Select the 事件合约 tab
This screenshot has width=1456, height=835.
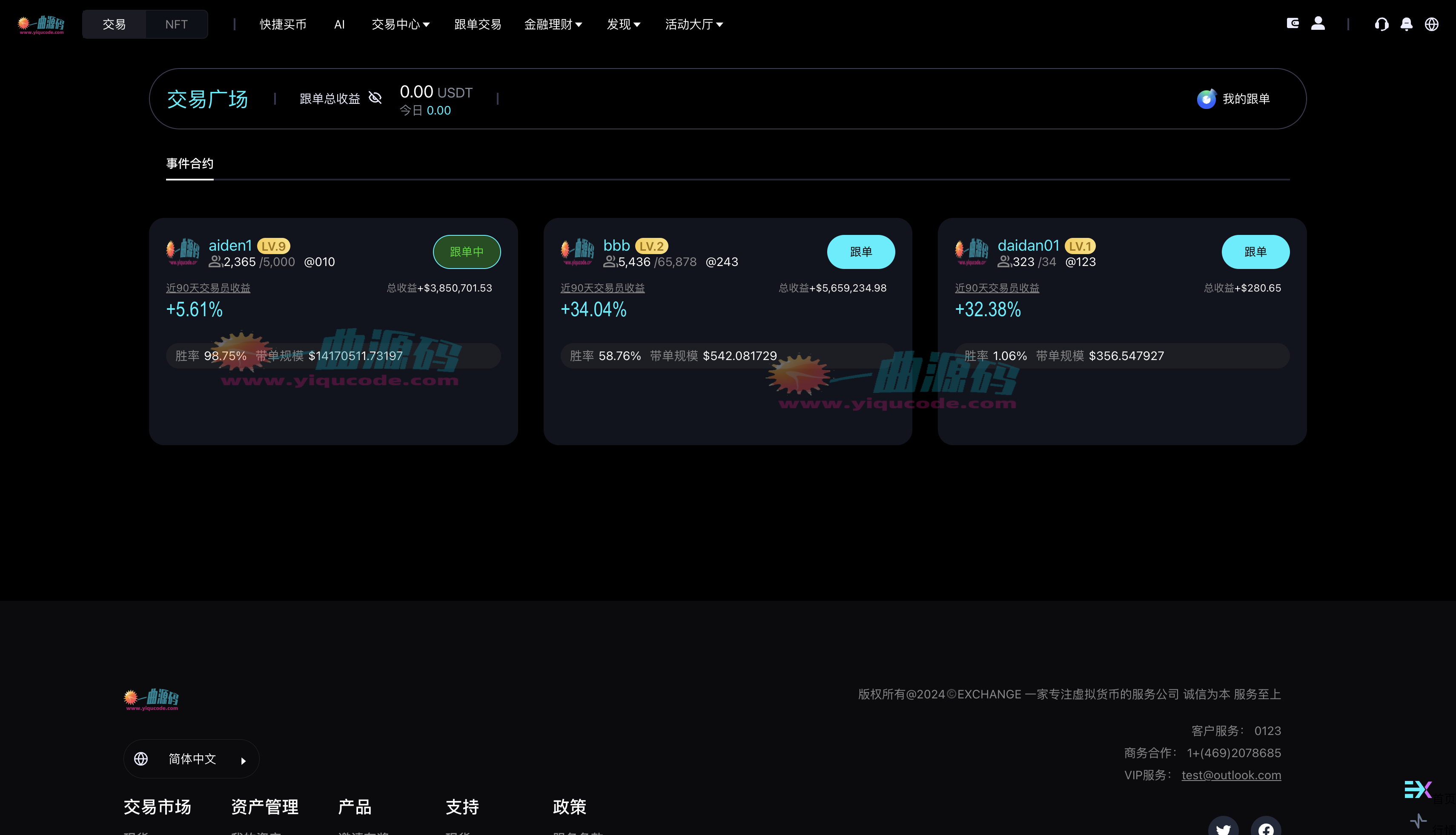(189, 163)
